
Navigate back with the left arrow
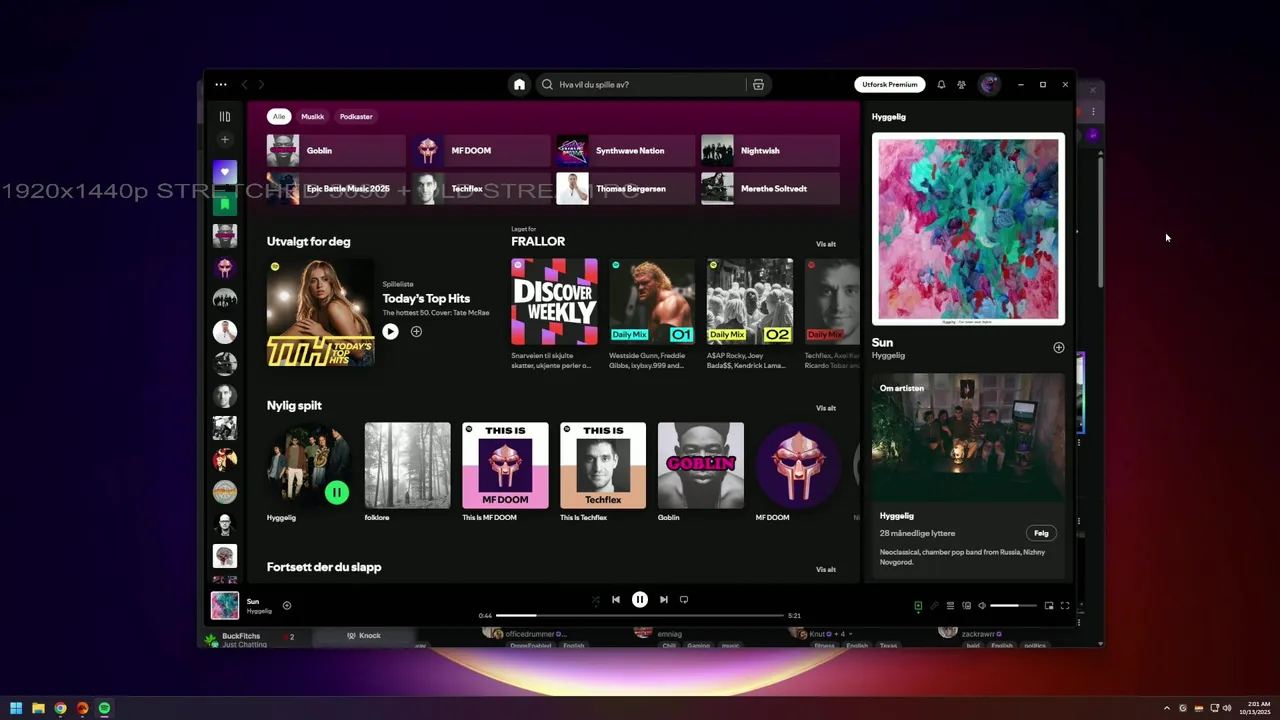pos(244,85)
